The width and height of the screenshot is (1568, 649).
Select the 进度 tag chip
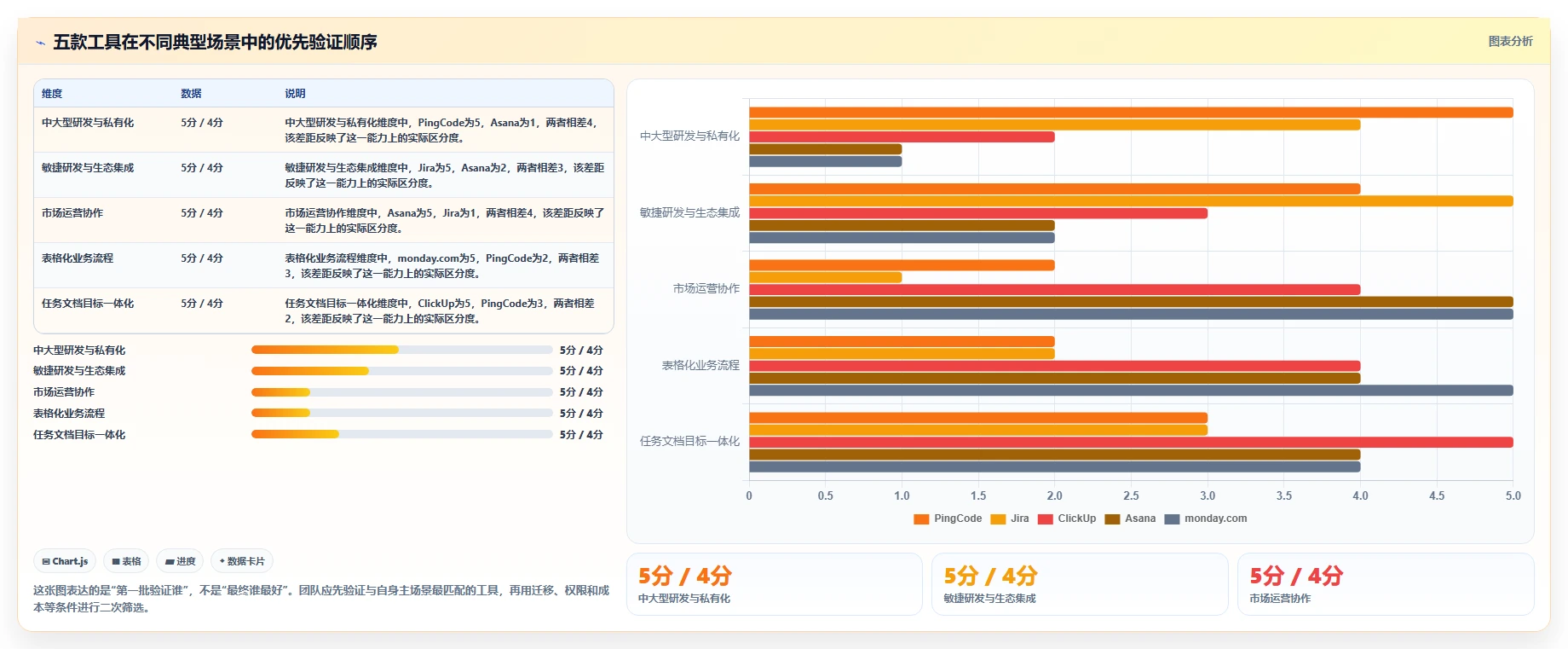(x=180, y=561)
